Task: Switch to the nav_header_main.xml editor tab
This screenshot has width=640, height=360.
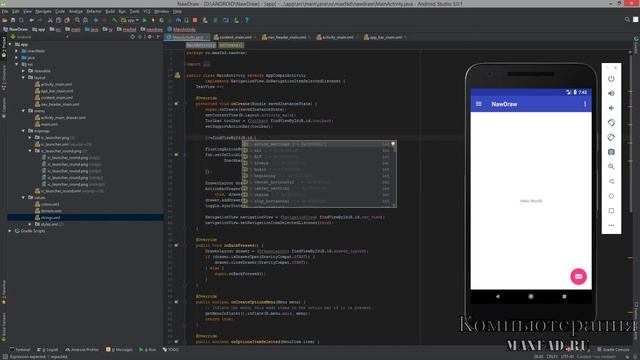Action: [286, 37]
